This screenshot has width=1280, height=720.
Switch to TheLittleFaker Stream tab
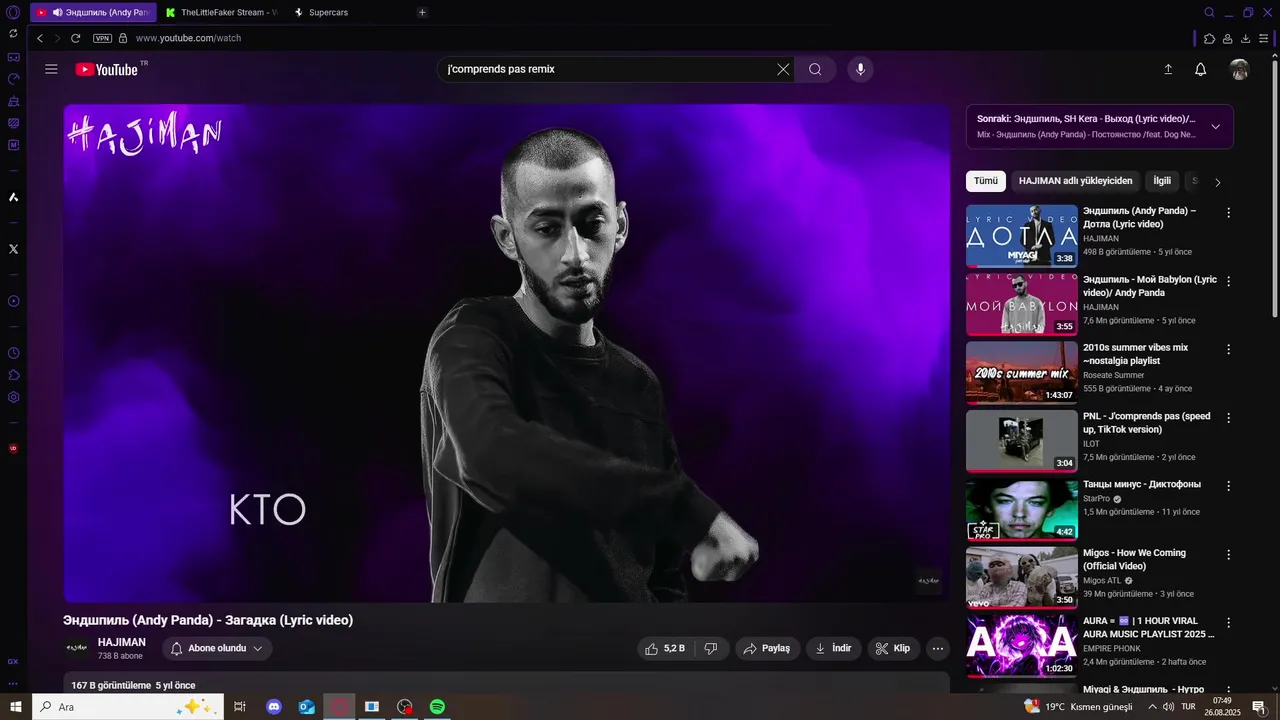[x=222, y=12]
